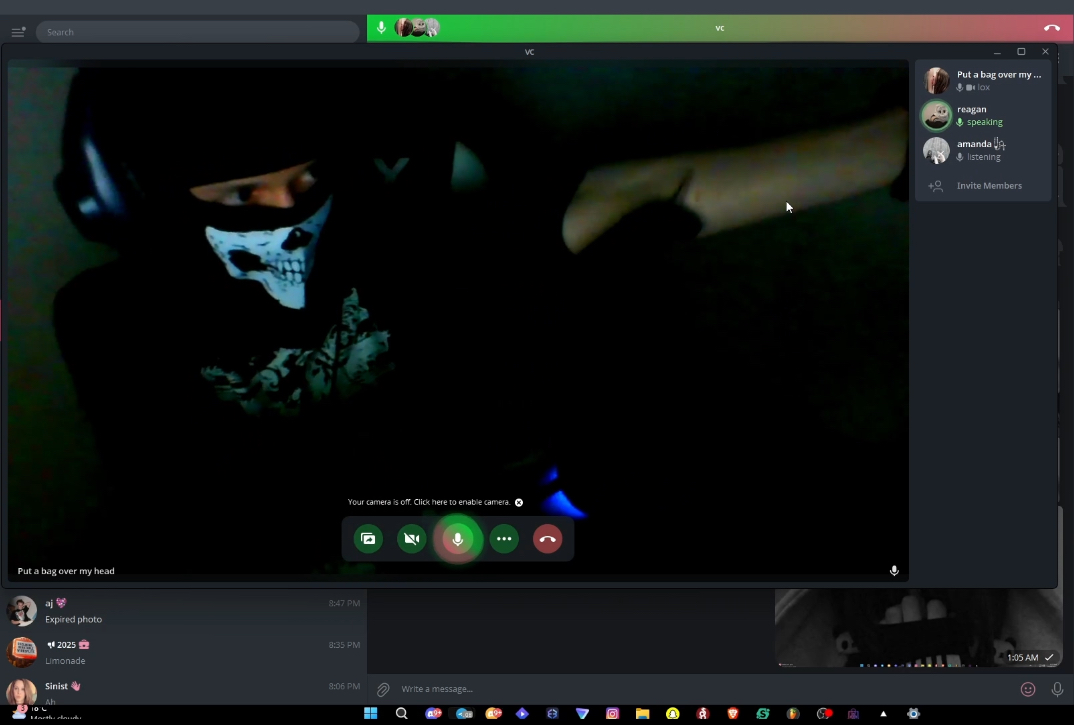1074x725 pixels.
Task: Open the 2025 channel in chat list
Action: pyautogui.click(x=184, y=652)
